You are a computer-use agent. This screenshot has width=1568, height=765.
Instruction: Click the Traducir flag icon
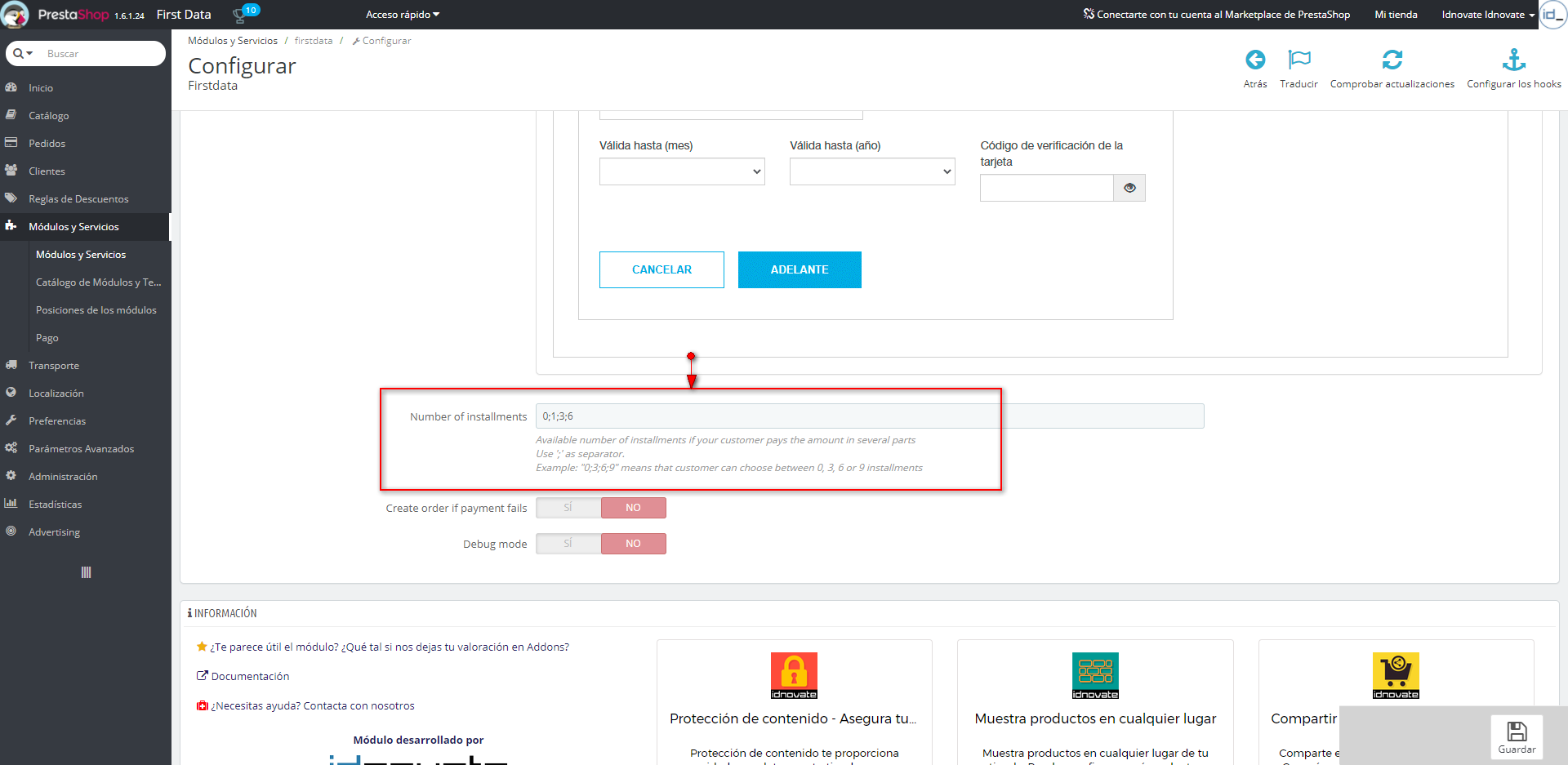(1298, 60)
